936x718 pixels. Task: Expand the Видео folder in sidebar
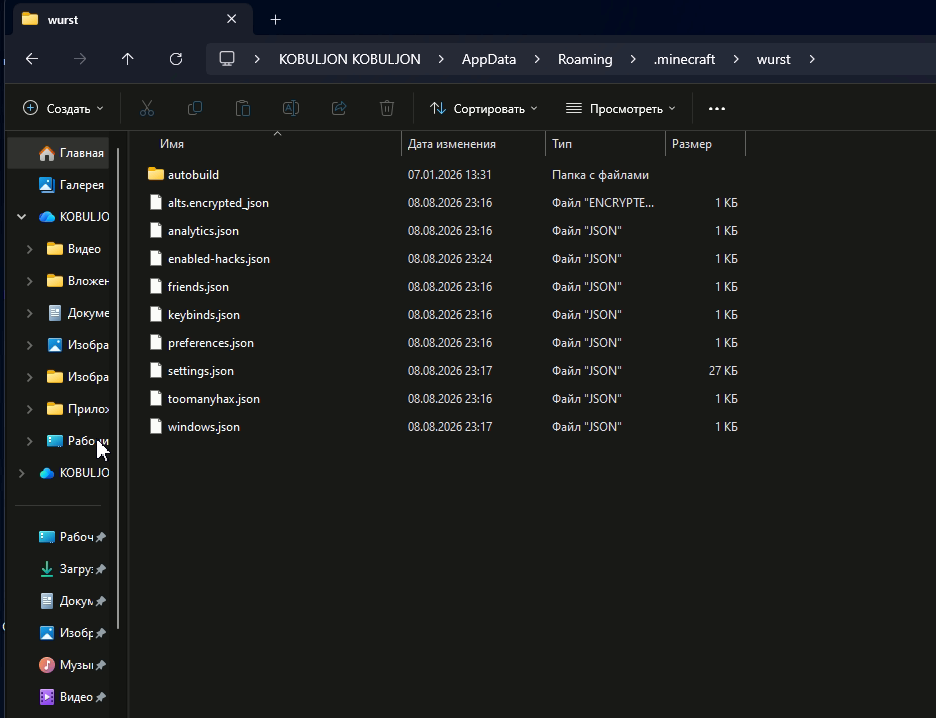click(29, 249)
